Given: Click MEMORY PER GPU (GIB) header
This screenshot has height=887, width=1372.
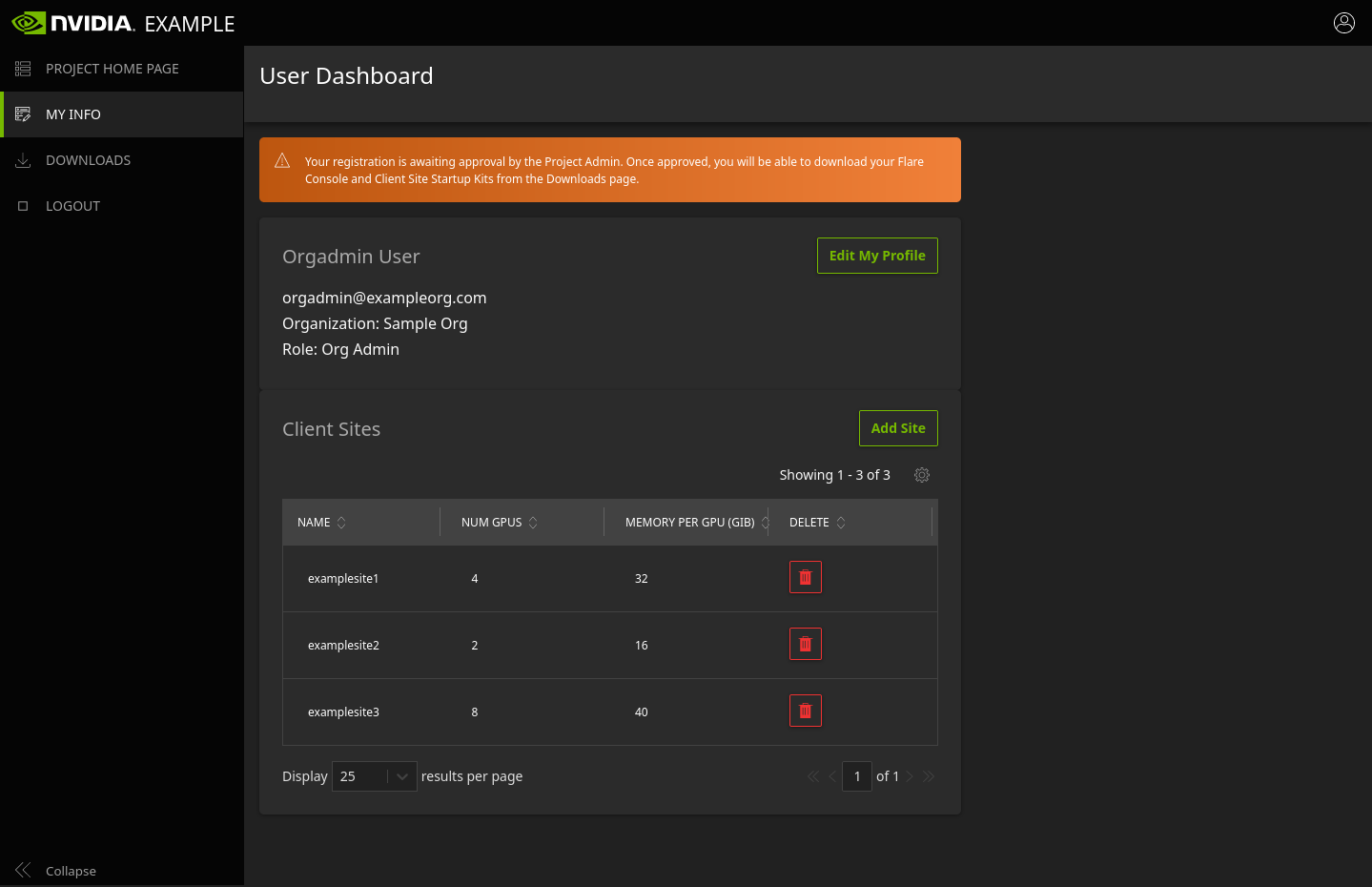Looking at the screenshot, I should [689, 523].
